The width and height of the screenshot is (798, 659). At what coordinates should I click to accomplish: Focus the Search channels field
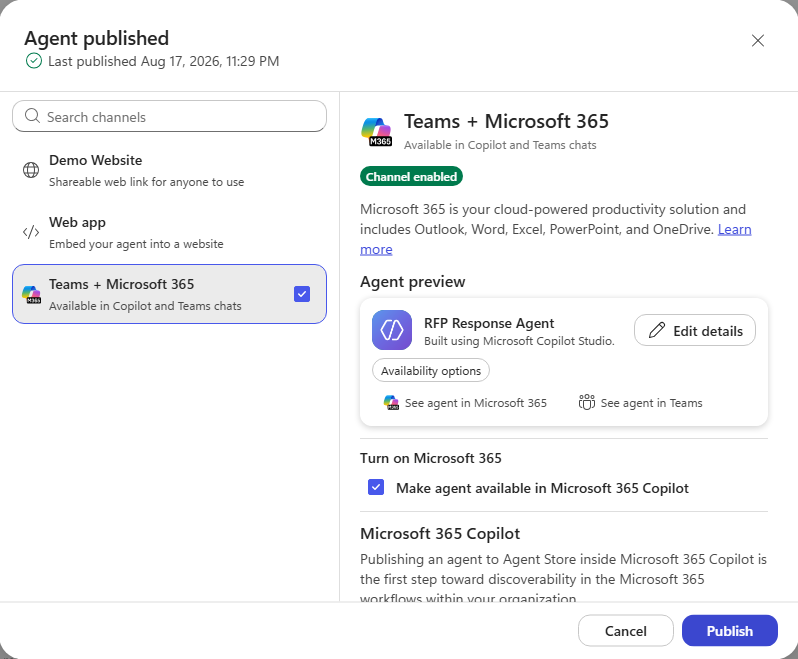pos(169,117)
